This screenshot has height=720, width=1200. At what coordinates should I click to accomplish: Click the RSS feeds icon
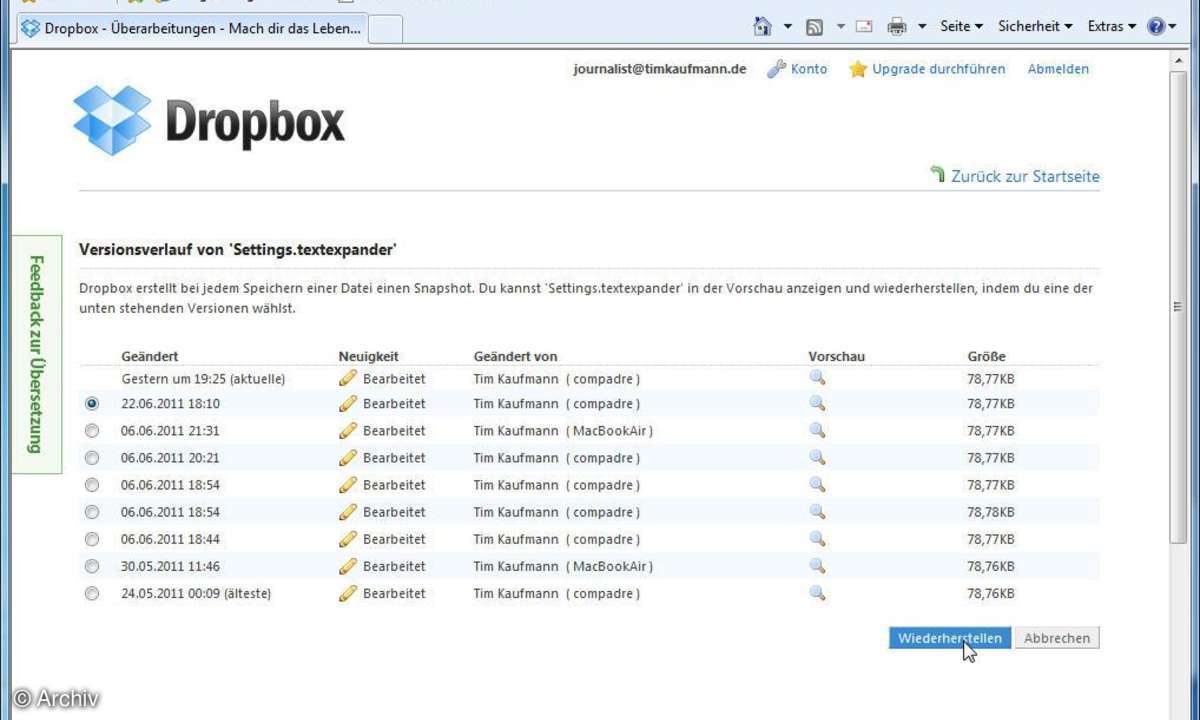pos(814,27)
